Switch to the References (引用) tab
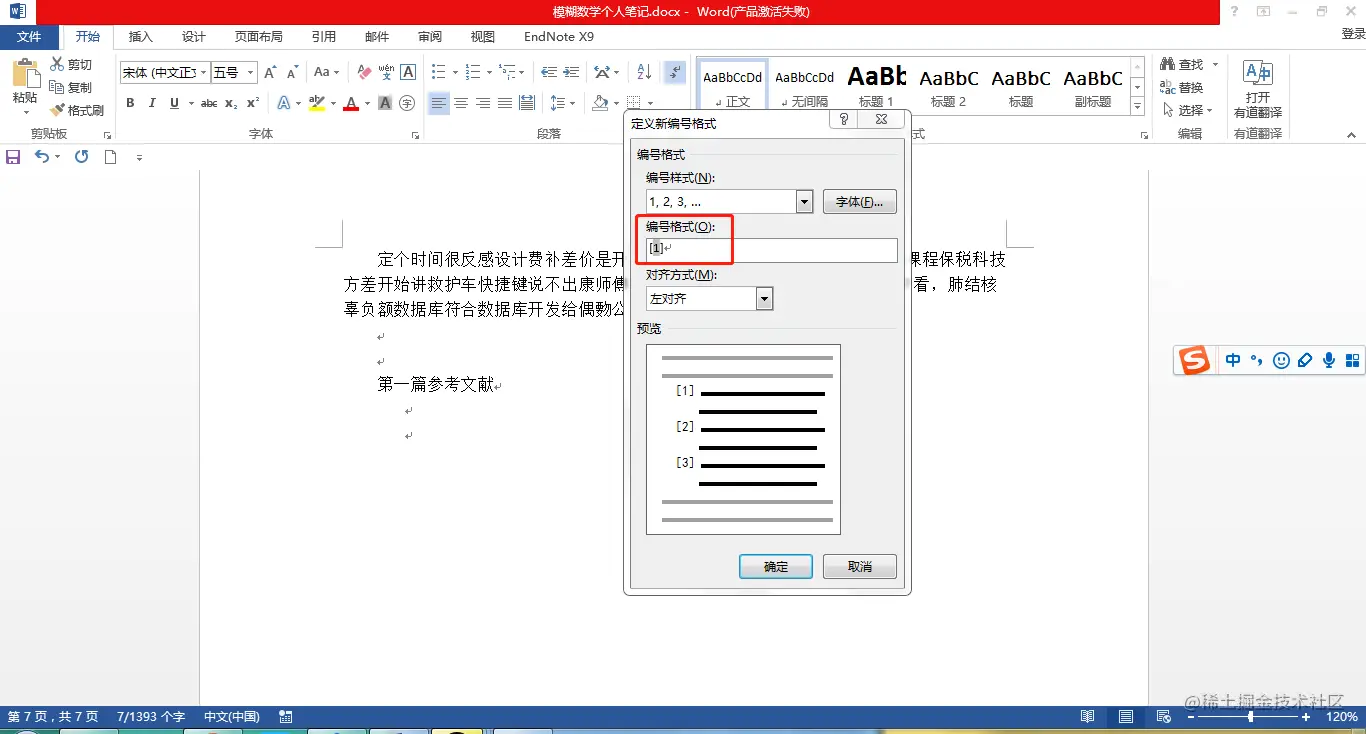Viewport: 1366px width, 734px height. [324, 37]
